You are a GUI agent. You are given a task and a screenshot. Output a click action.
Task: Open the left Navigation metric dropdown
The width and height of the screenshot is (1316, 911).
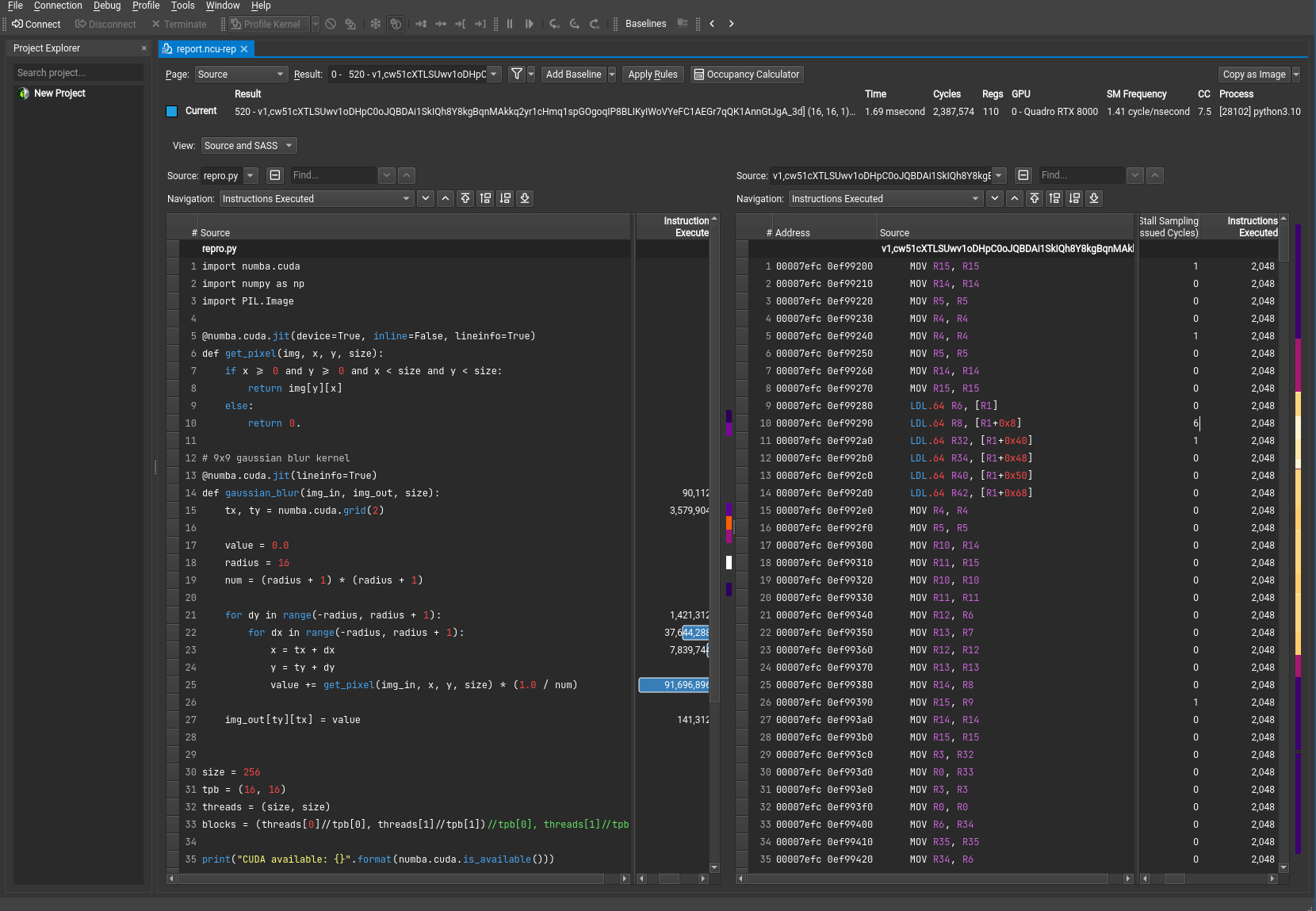[317, 198]
